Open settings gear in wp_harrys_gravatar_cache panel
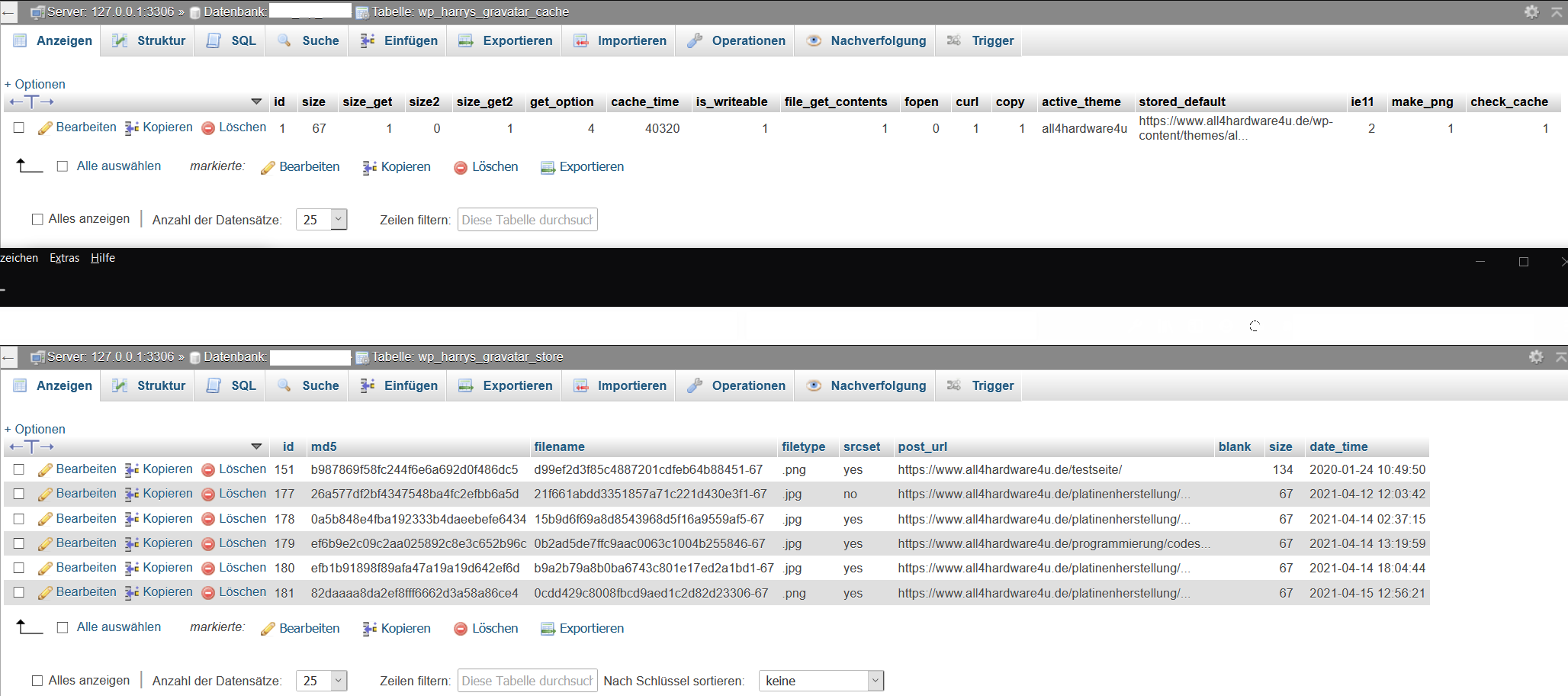The image size is (1568, 696). [1531, 11]
